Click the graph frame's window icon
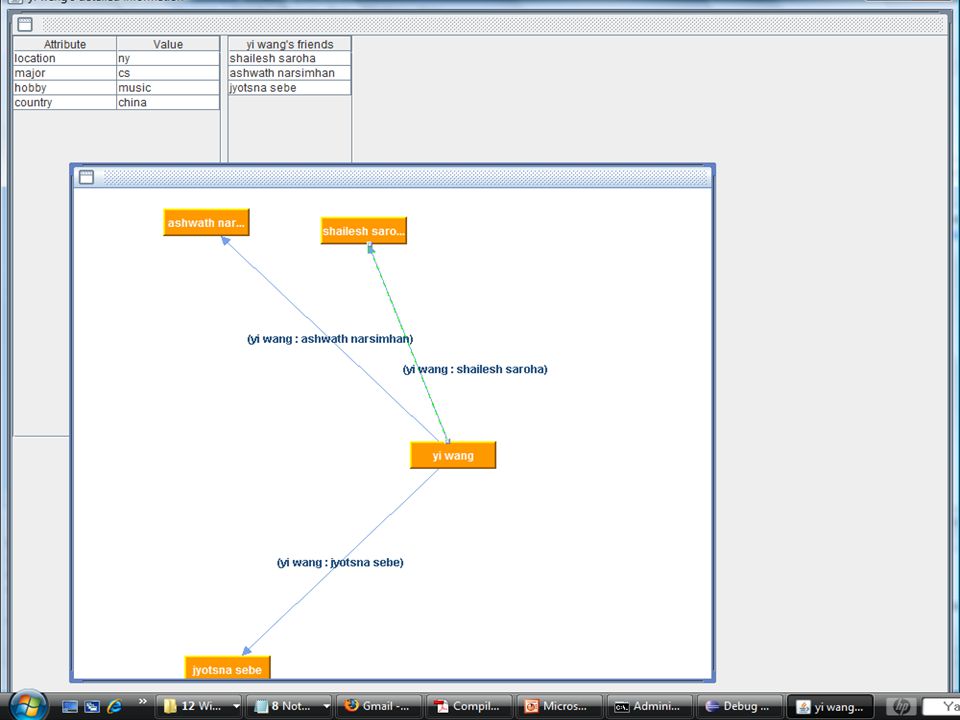Viewport: 960px width, 720px height. [86, 177]
